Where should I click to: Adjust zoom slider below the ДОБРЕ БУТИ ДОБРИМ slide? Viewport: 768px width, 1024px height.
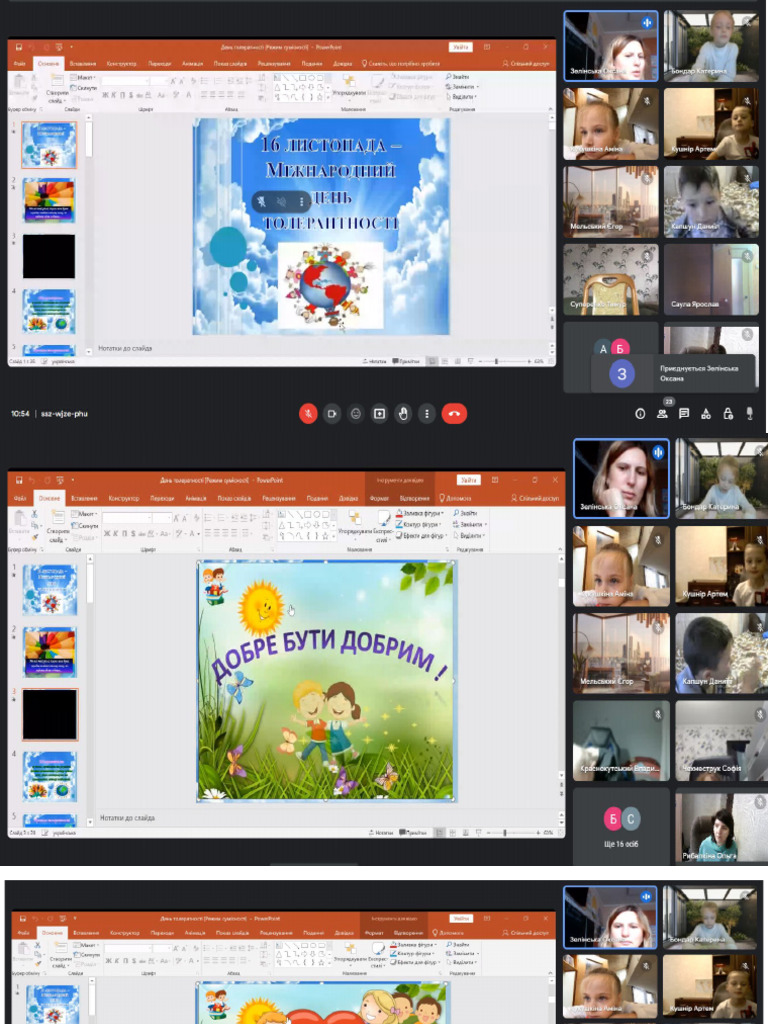506,833
